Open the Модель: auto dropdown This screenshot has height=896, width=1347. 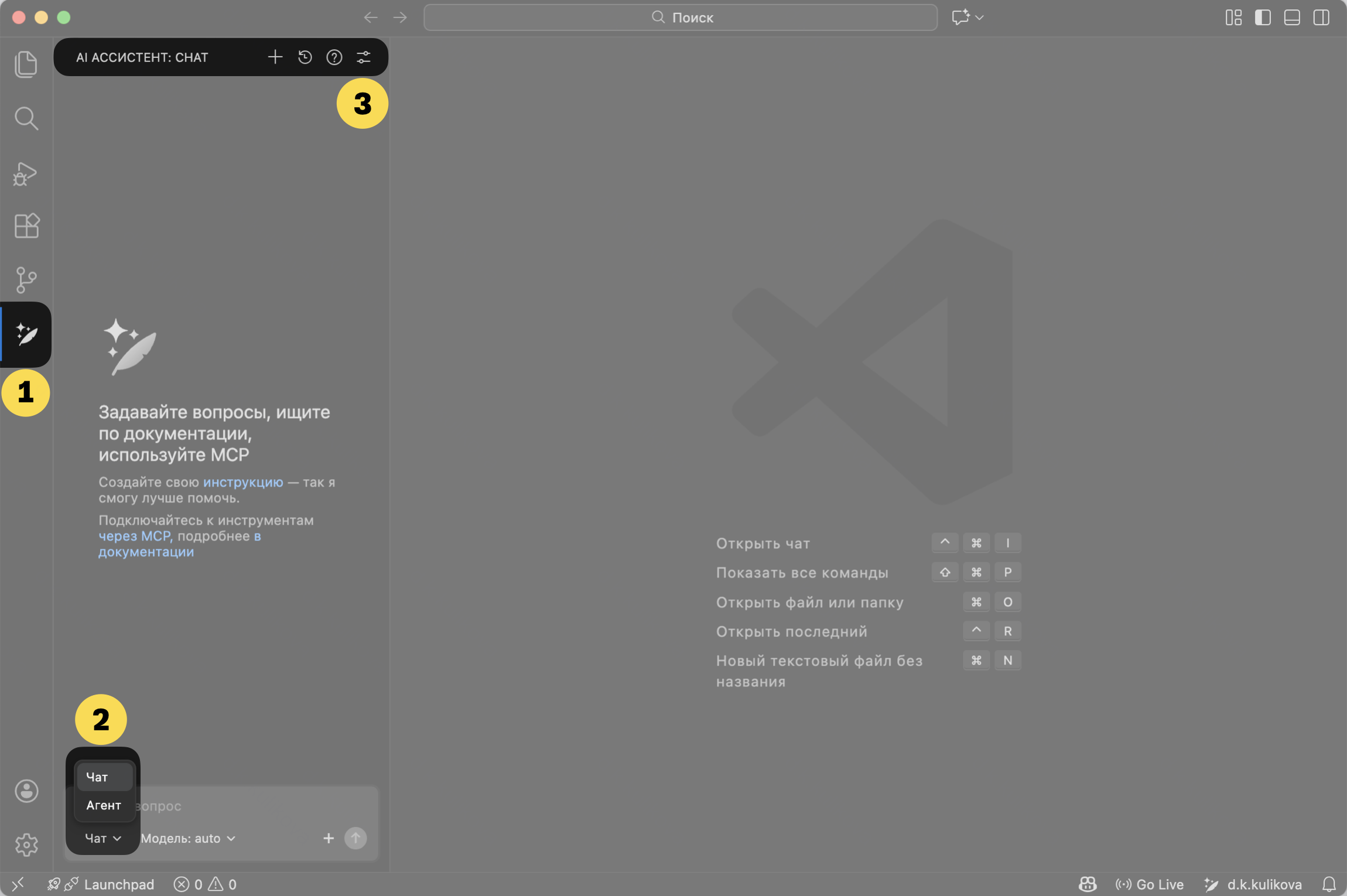(188, 839)
